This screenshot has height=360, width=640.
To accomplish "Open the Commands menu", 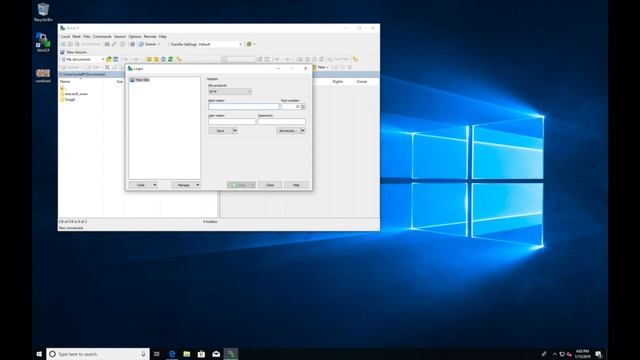I will pos(102,36).
